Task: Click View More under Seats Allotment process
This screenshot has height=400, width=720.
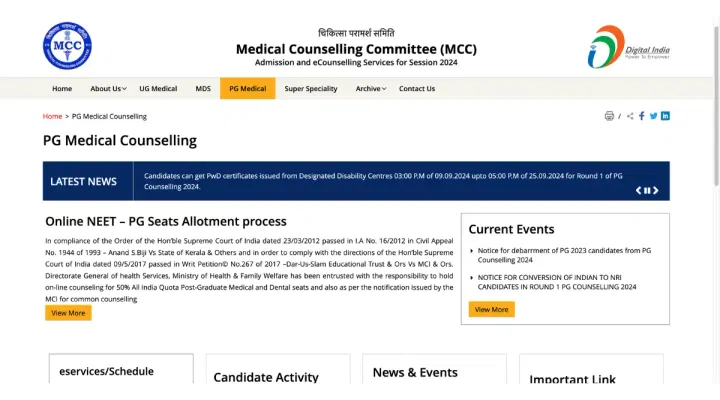Action: coord(68,313)
